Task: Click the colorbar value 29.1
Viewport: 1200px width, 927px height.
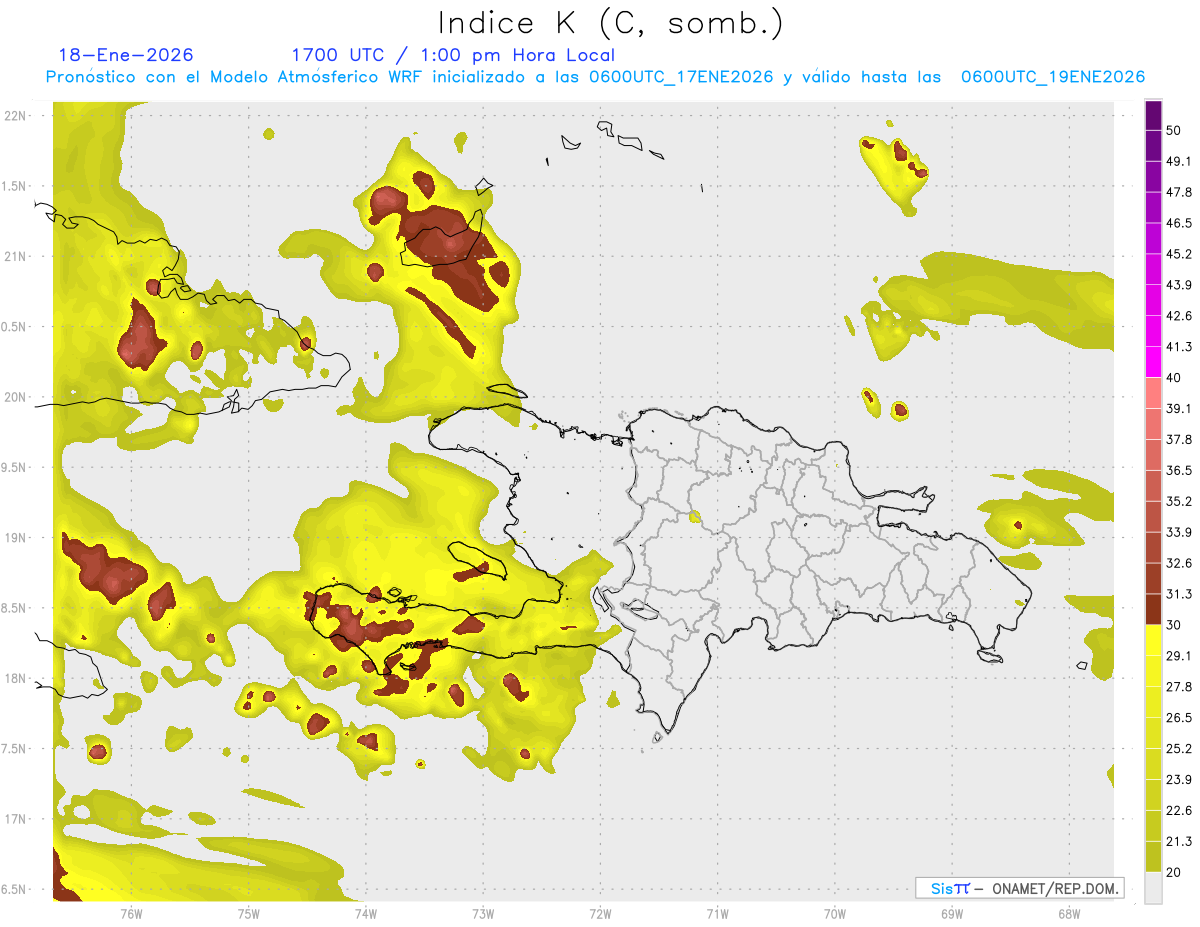Action: pos(1179,655)
